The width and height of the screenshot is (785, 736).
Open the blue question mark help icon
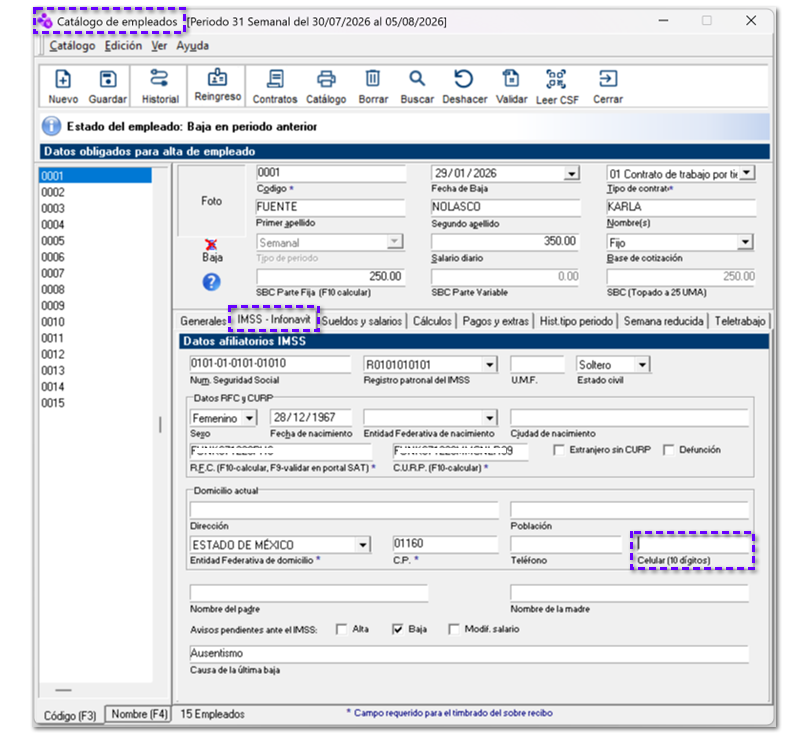pyautogui.click(x=211, y=282)
